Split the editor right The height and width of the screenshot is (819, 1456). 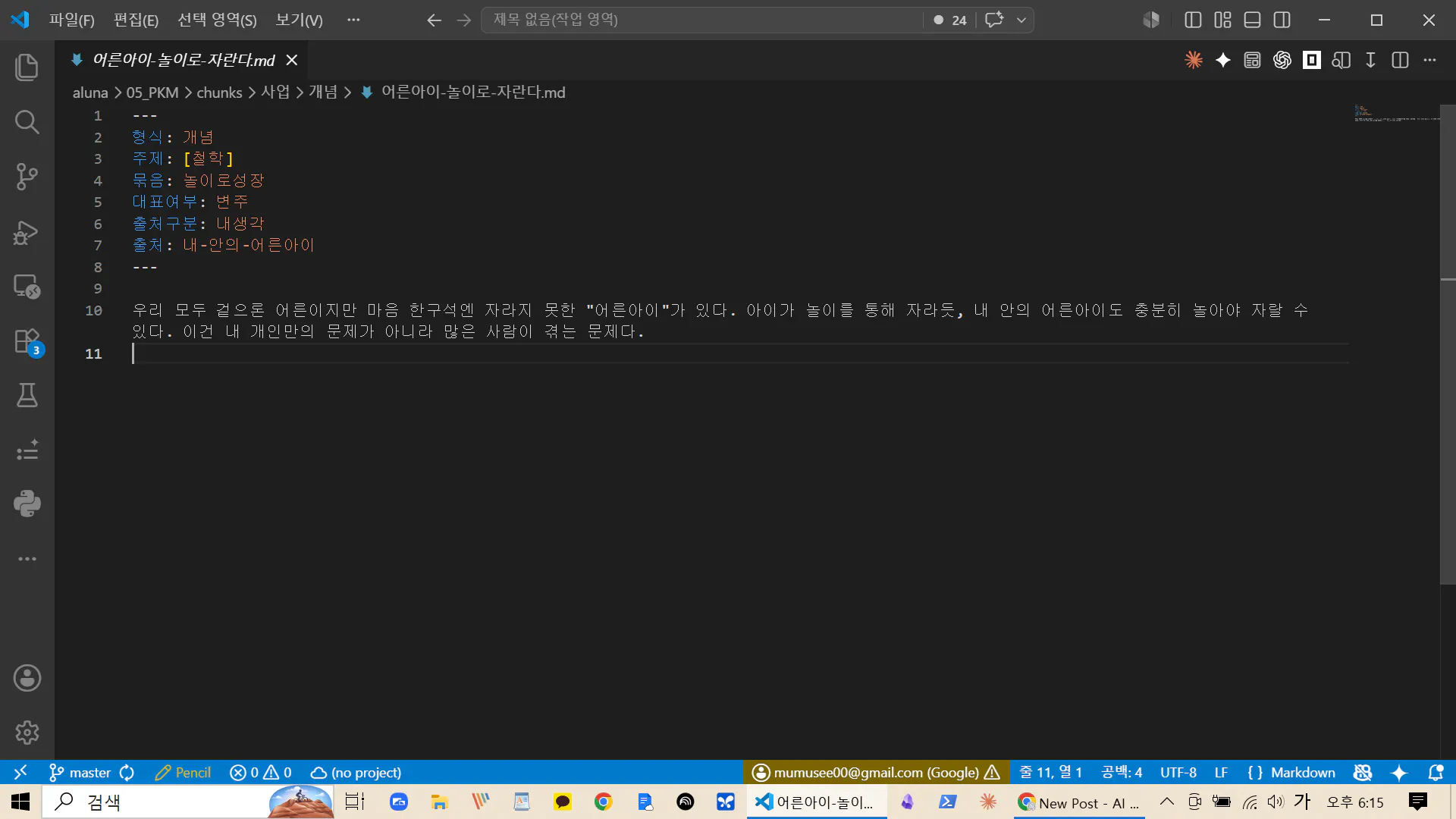click(1401, 60)
